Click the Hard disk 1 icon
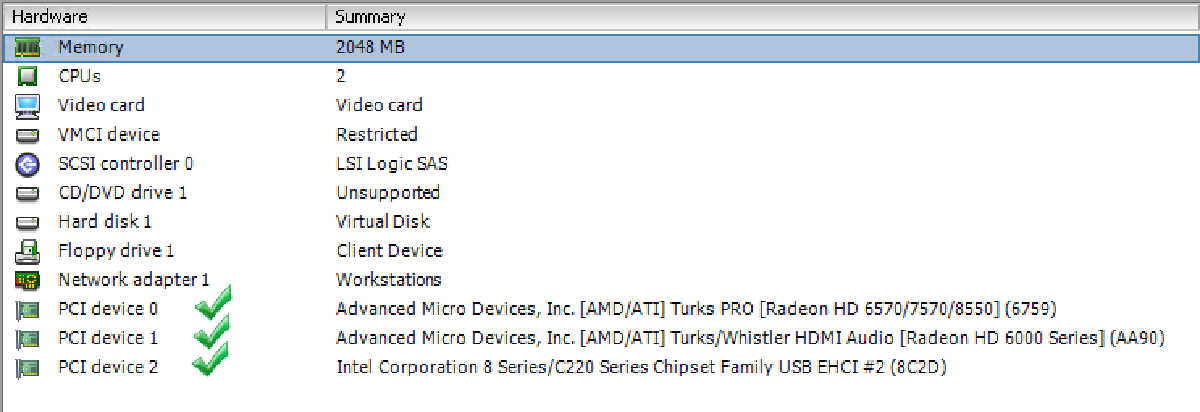1200x412 pixels. [27, 221]
